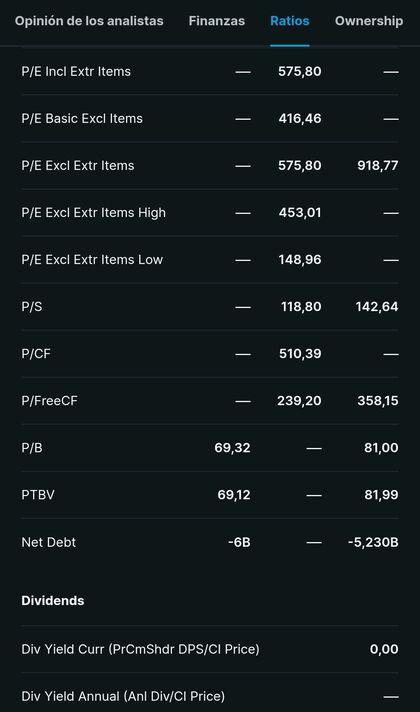The width and height of the screenshot is (420, 712).
Task: Select the Dividends section heading
Action: pos(53,601)
